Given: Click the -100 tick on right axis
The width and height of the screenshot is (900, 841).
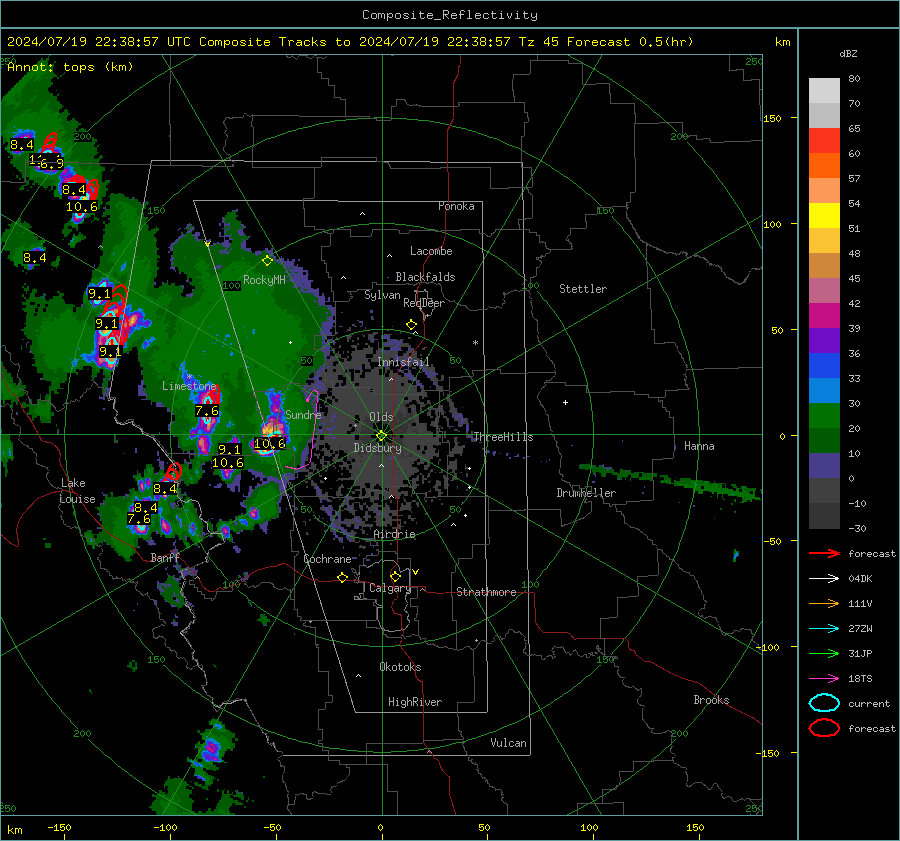Looking at the screenshot, I should (767, 647).
